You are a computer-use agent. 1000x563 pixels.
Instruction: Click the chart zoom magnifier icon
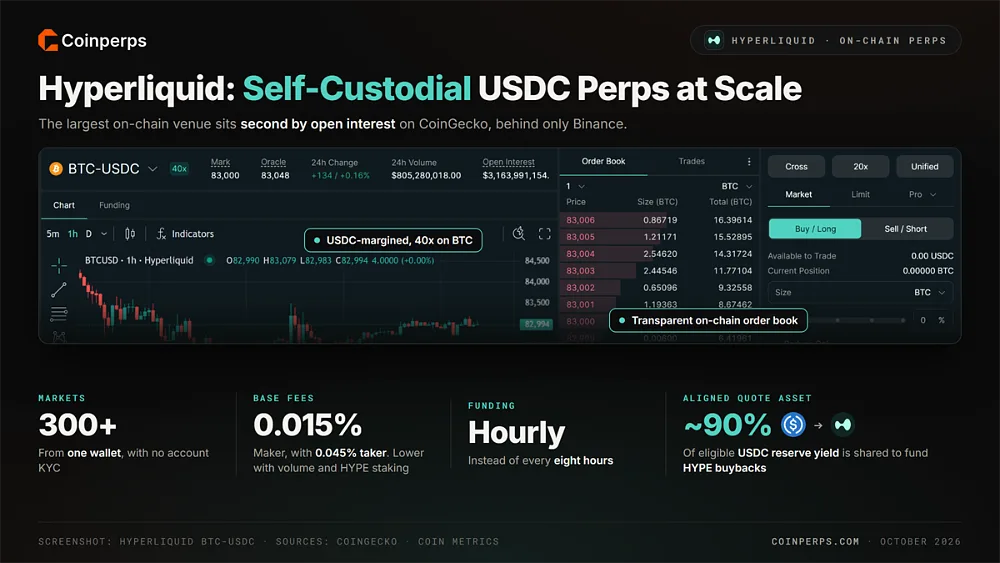point(518,233)
